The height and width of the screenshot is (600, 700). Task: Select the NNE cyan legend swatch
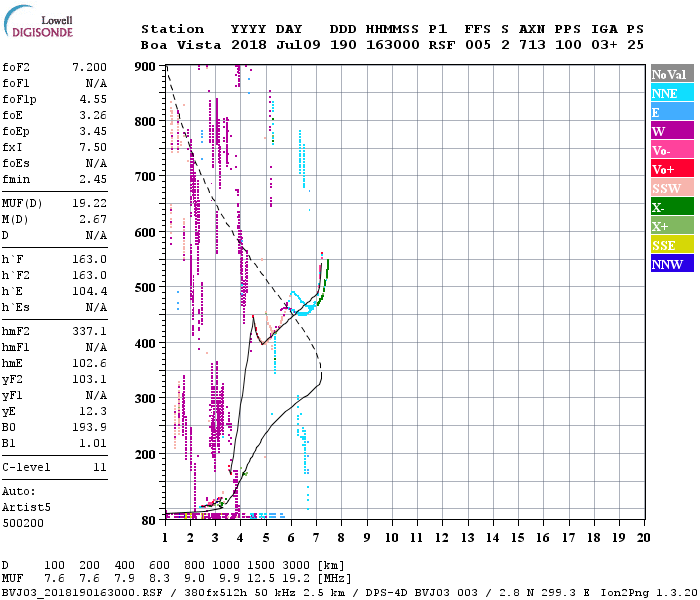672,93
